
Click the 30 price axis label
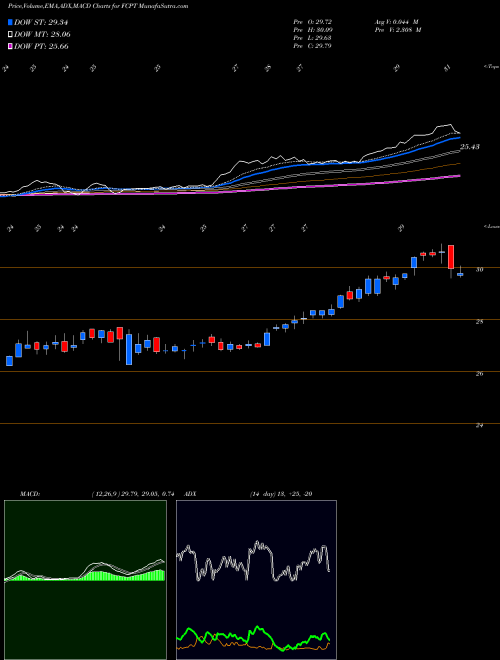click(479, 270)
